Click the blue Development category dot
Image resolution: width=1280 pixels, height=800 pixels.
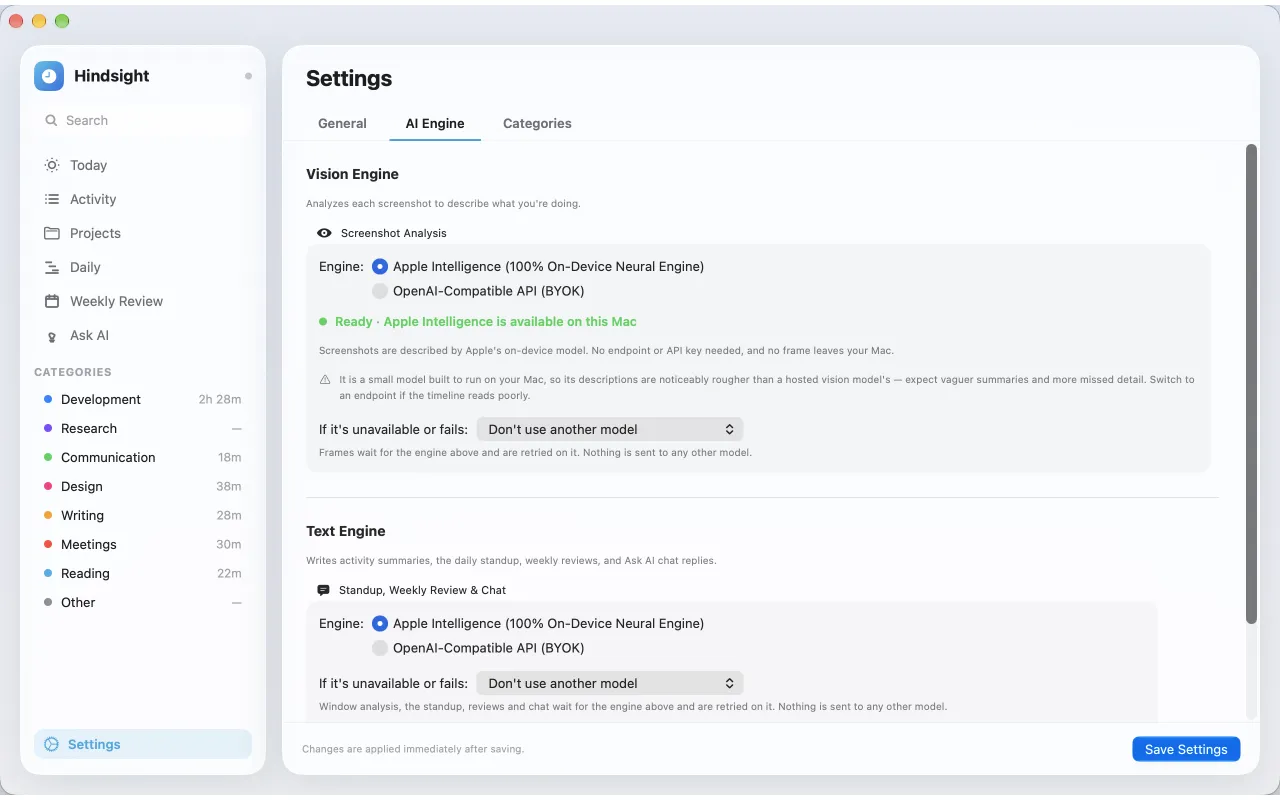(48, 399)
